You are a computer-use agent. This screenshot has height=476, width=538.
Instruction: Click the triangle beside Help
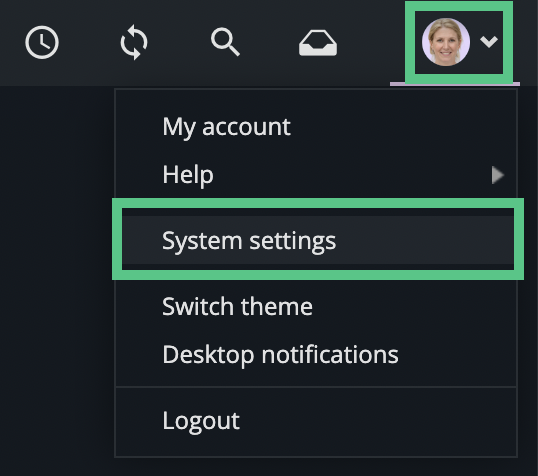(x=498, y=175)
